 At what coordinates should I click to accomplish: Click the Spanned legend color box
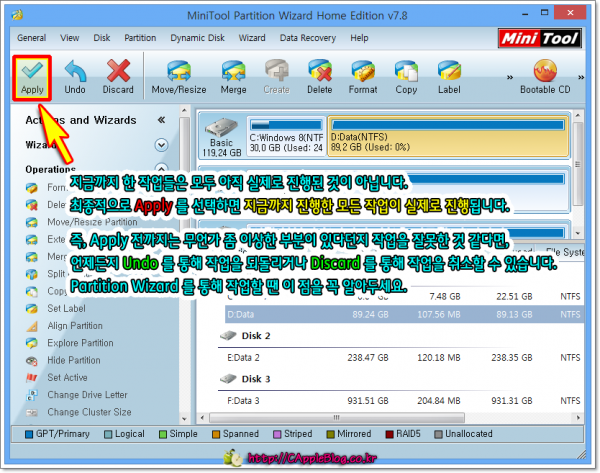point(216,434)
